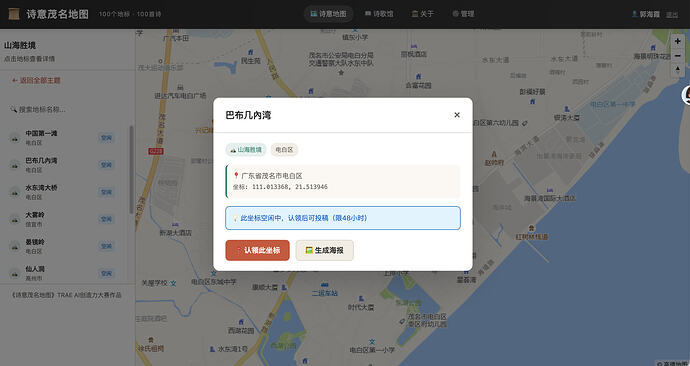This screenshot has height=366, width=690.
Task: Focus the 搜索地标名称 search field
Action: [x=66, y=109]
